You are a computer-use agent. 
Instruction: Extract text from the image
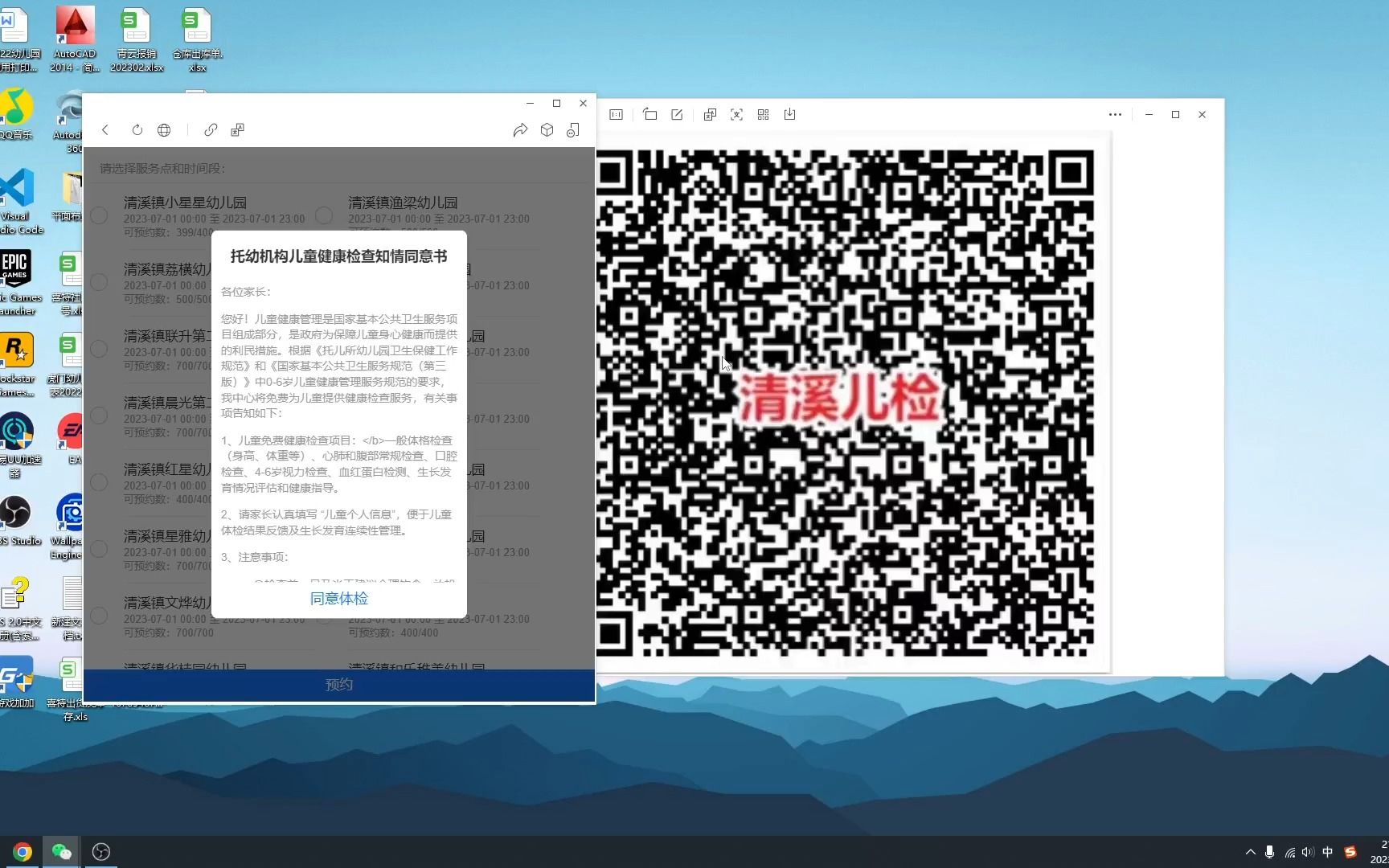pos(736,115)
